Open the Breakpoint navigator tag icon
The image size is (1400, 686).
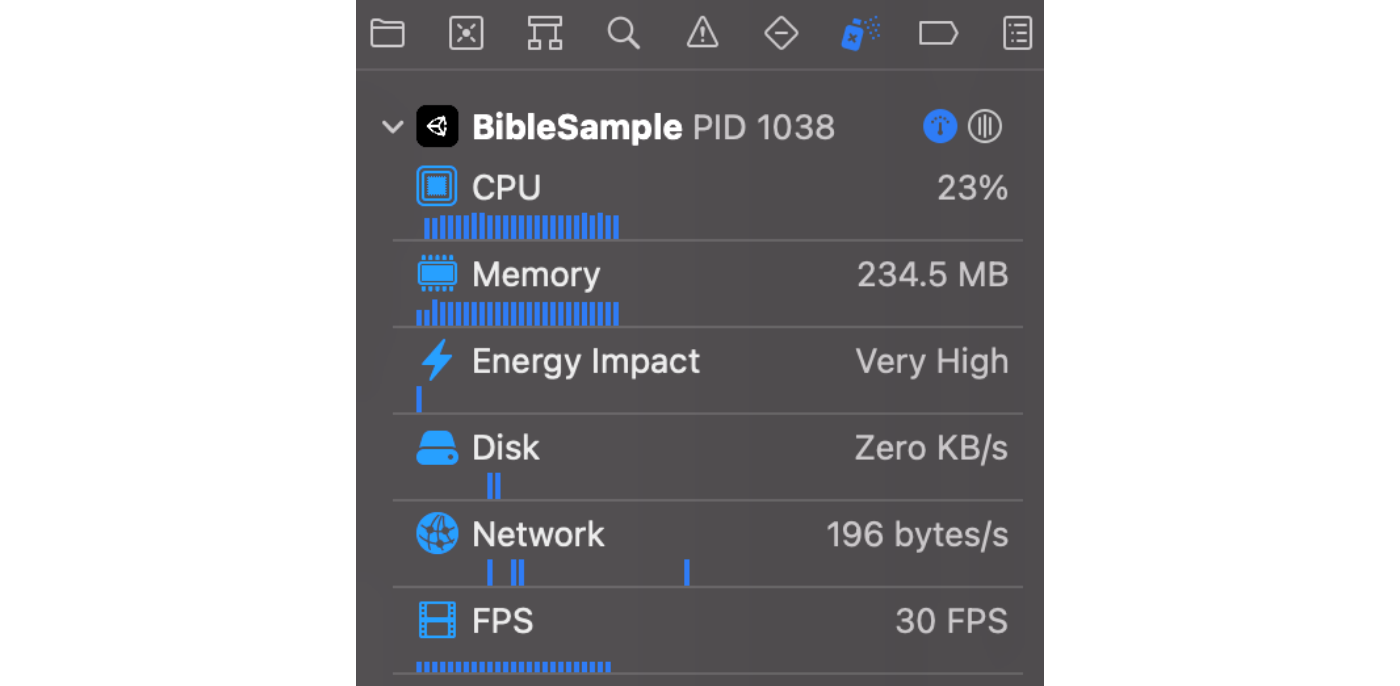click(x=938, y=33)
